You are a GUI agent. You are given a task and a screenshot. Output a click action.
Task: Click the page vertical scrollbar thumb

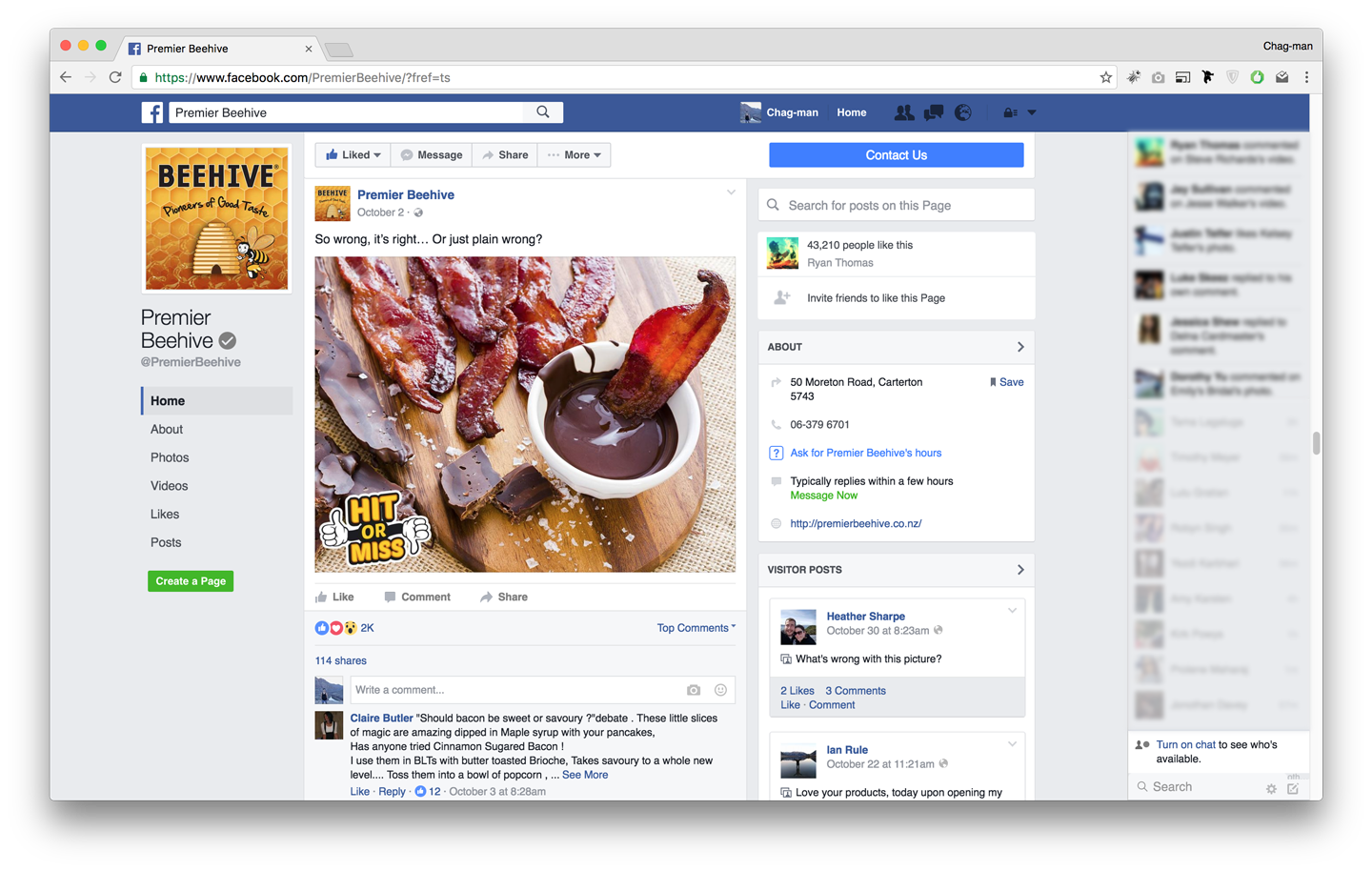coord(1316,443)
